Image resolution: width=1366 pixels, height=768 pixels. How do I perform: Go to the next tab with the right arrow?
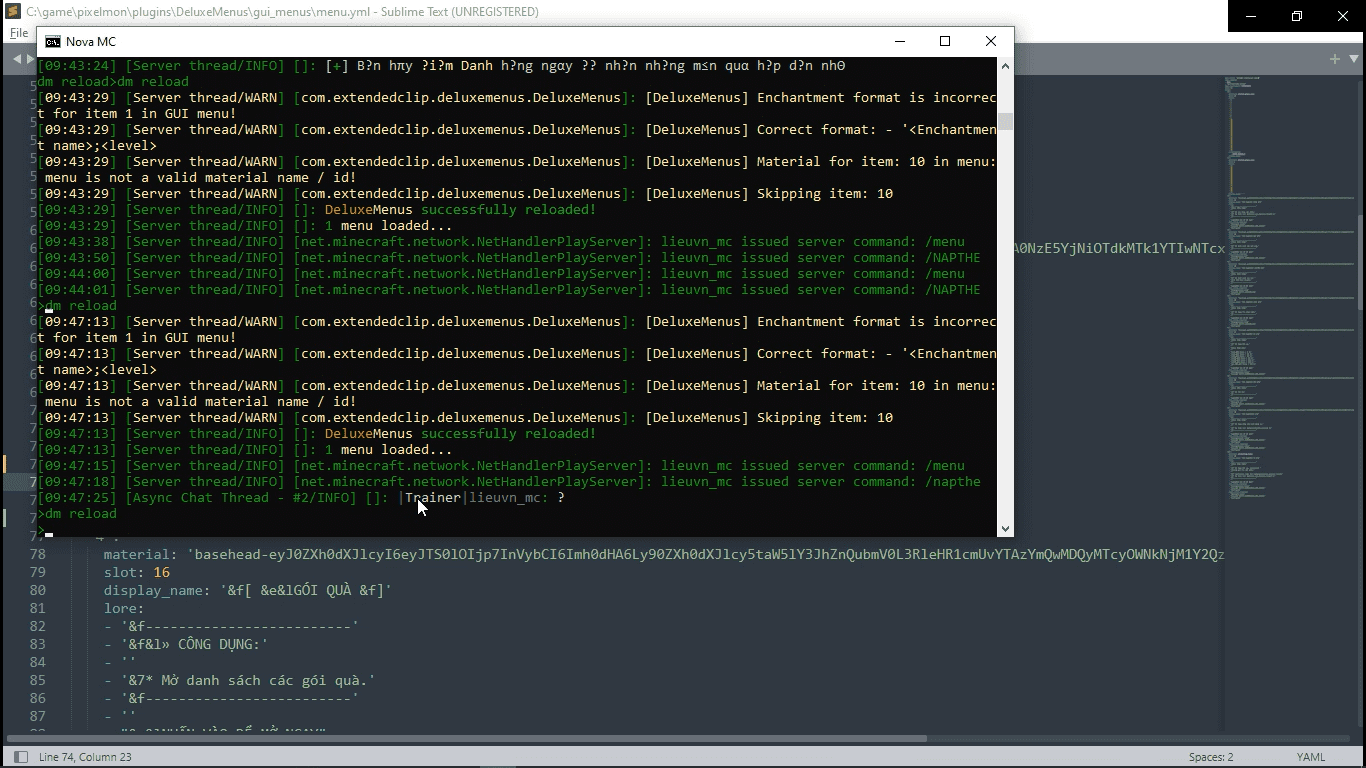[29, 59]
